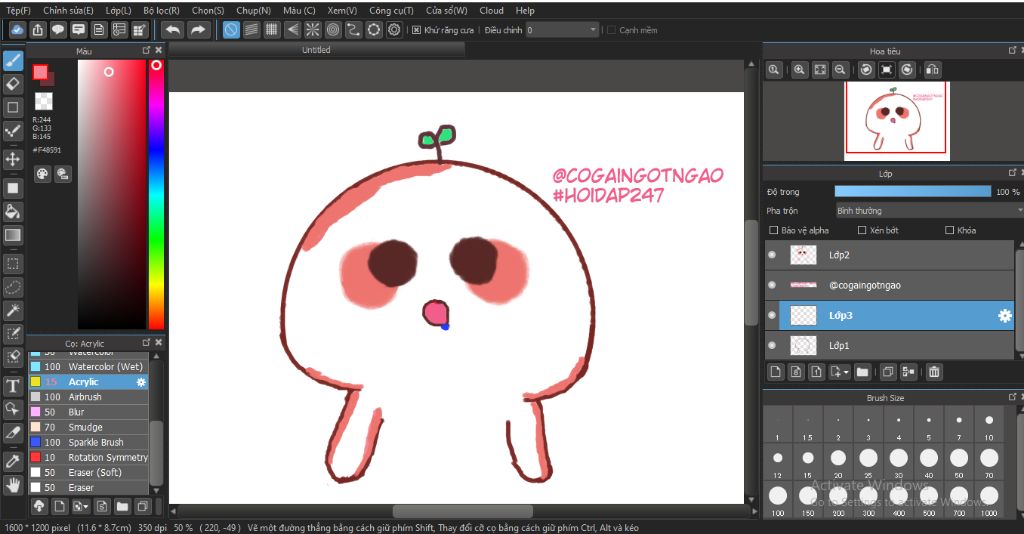Select the Bucket fill tool
This screenshot has width=1024, height=534.
pos(13,211)
